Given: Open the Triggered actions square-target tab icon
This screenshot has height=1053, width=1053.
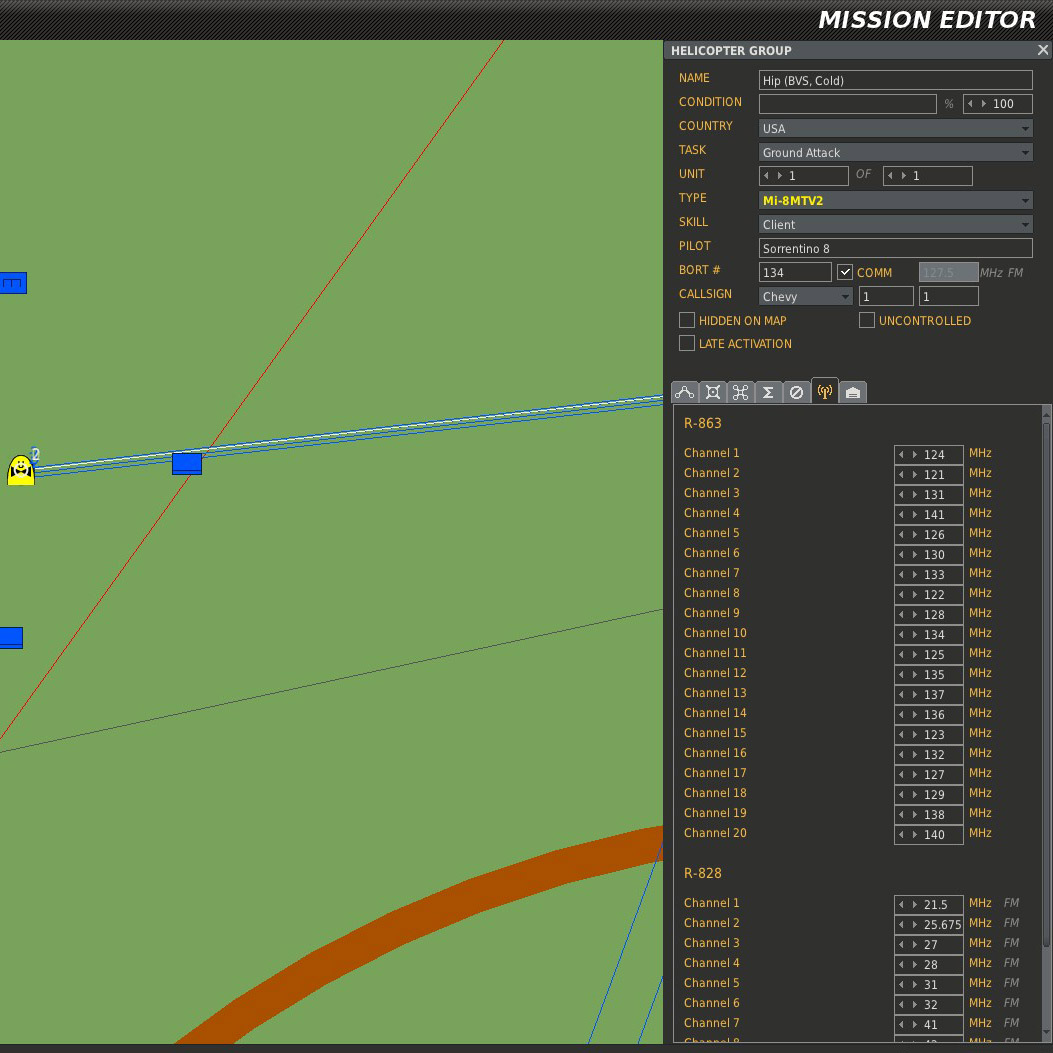Looking at the screenshot, I should [713, 393].
